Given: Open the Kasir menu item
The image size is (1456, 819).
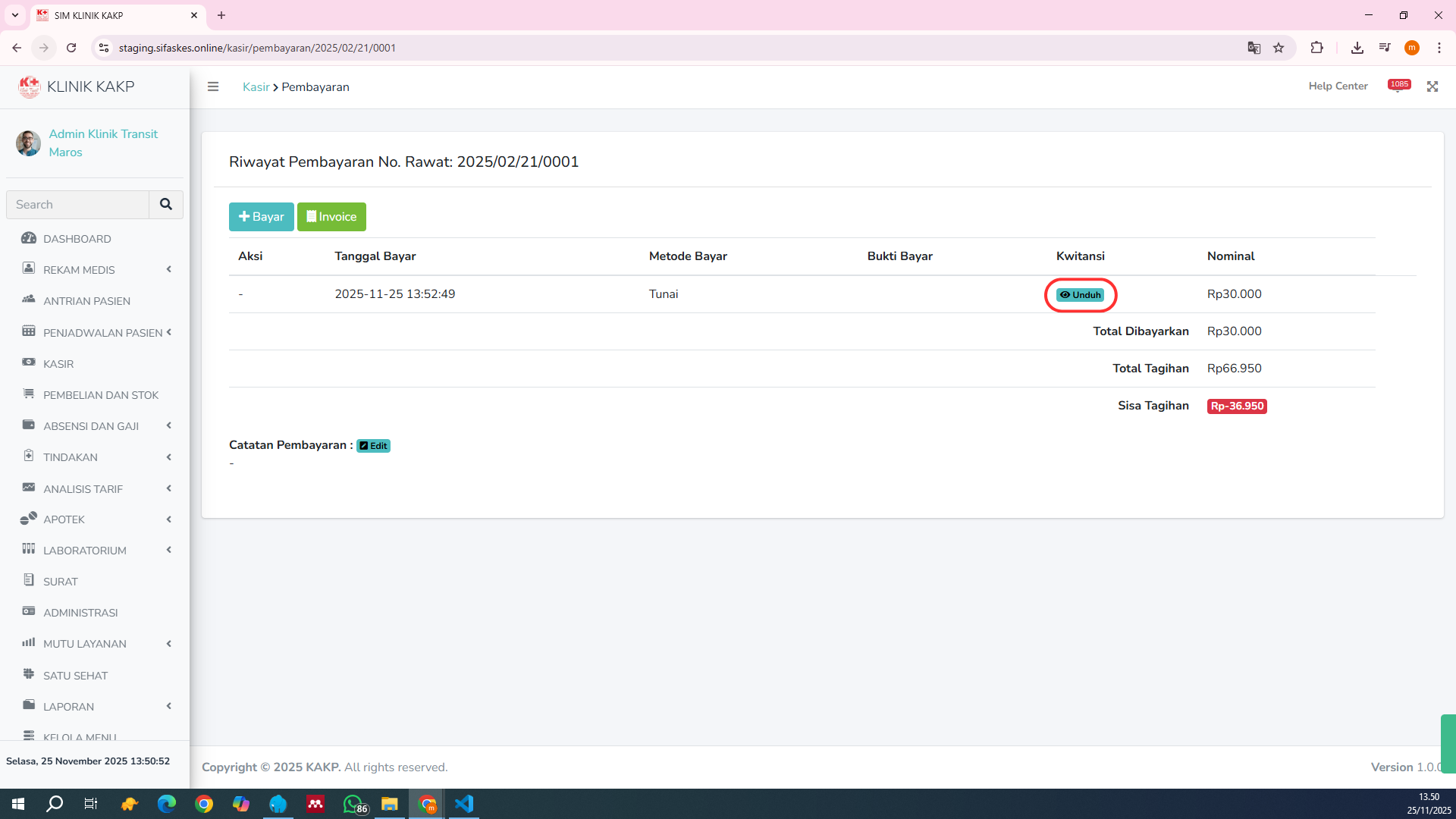Looking at the screenshot, I should pos(58,364).
